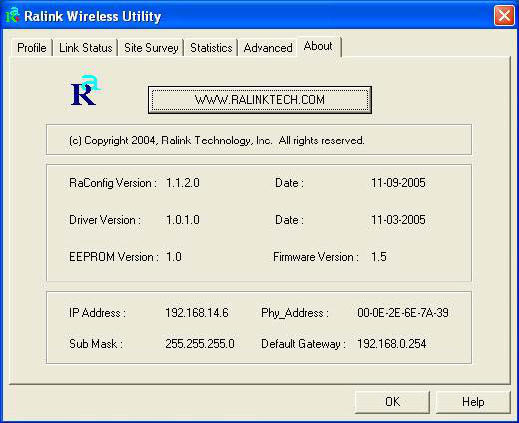Open the Link Status tab
519x423 pixels.
85,48
